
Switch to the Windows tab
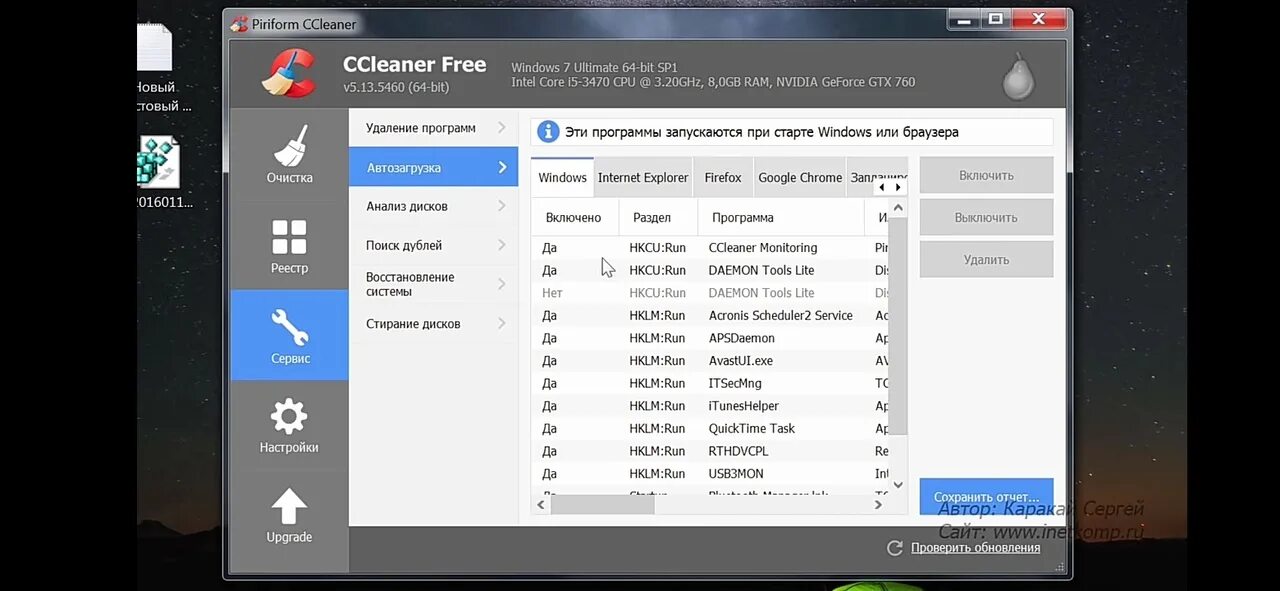point(562,177)
